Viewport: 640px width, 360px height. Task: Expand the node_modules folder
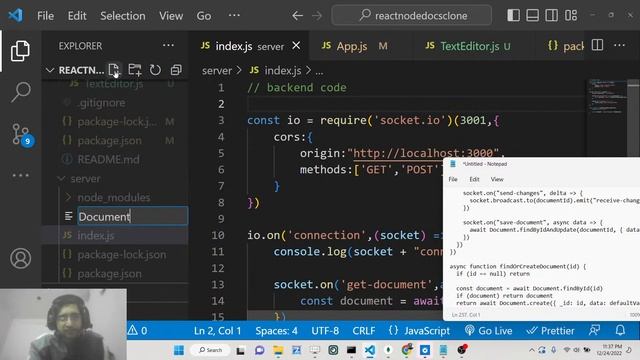[x=115, y=197]
